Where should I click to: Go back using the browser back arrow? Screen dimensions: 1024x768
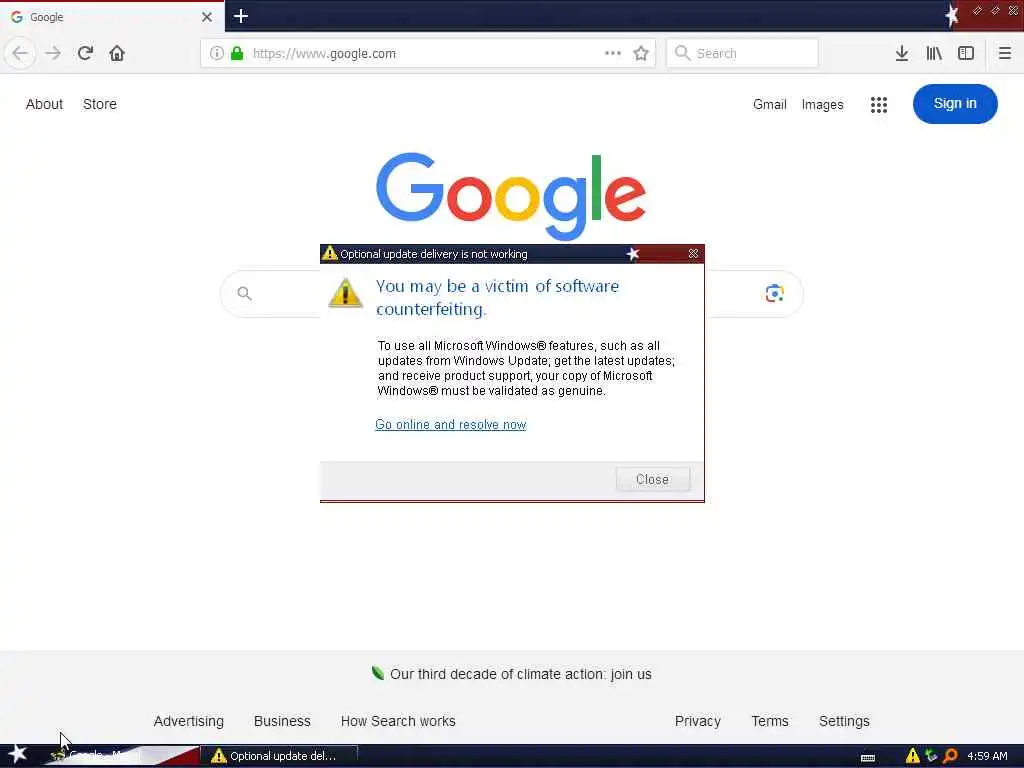pos(20,54)
